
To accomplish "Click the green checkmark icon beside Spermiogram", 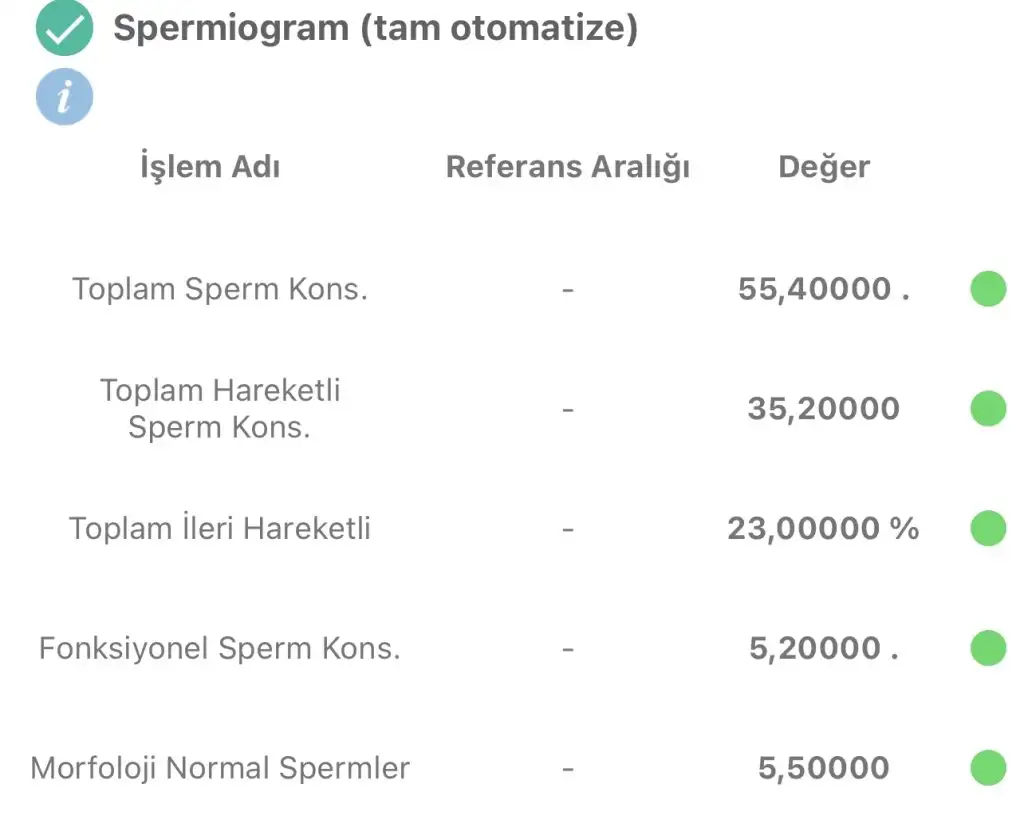I will [x=64, y=29].
